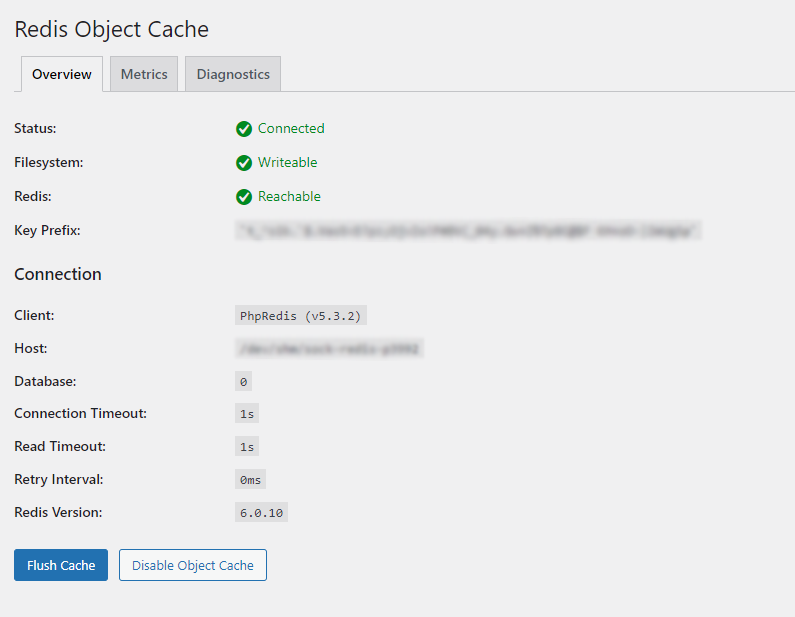Click the Reachable Redis status text
The width and height of the screenshot is (795, 617).
[x=289, y=196]
